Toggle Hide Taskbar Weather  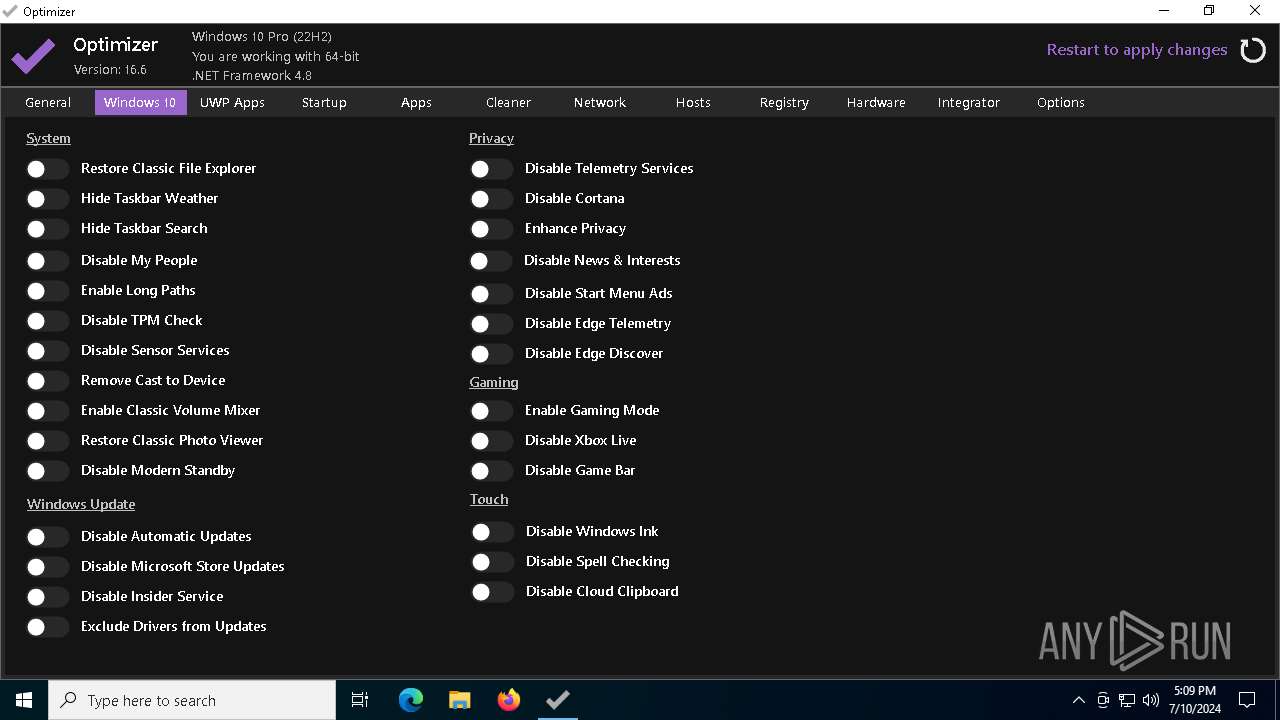(47, 199)
